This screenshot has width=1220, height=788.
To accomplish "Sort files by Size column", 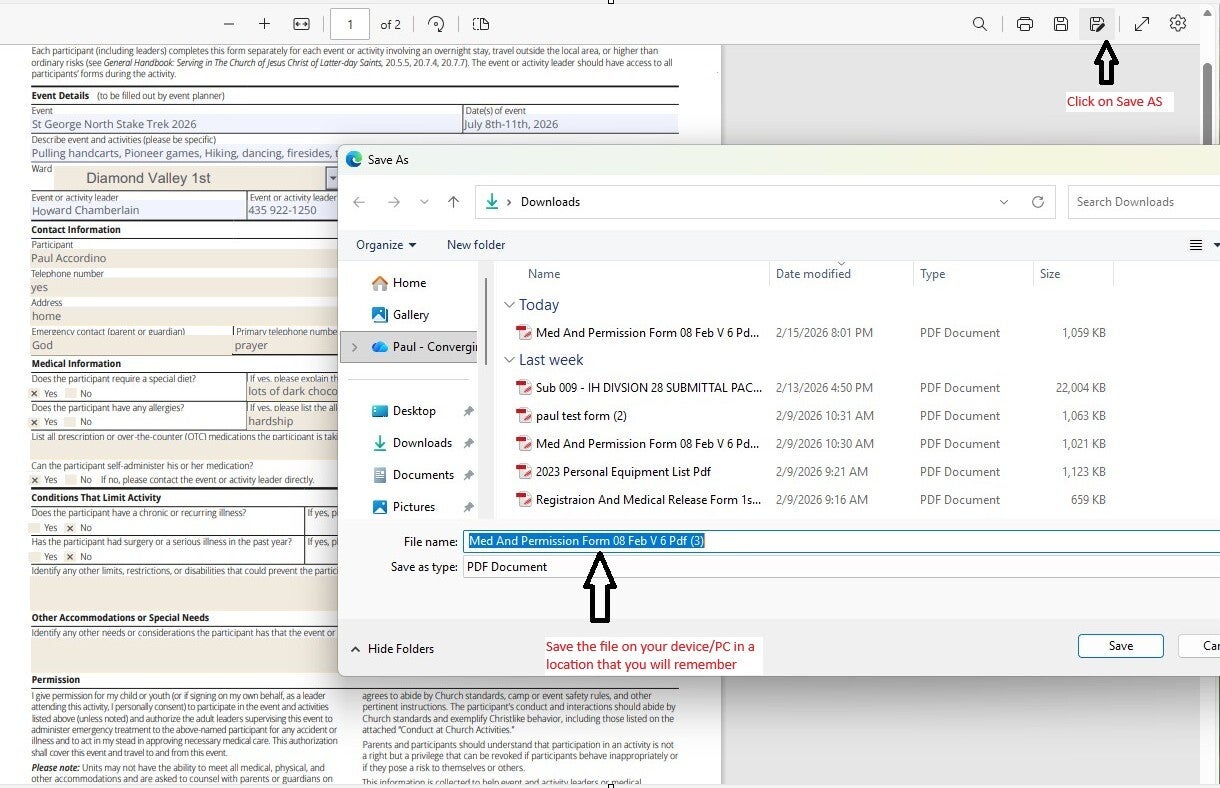I will pos(1050,274).
